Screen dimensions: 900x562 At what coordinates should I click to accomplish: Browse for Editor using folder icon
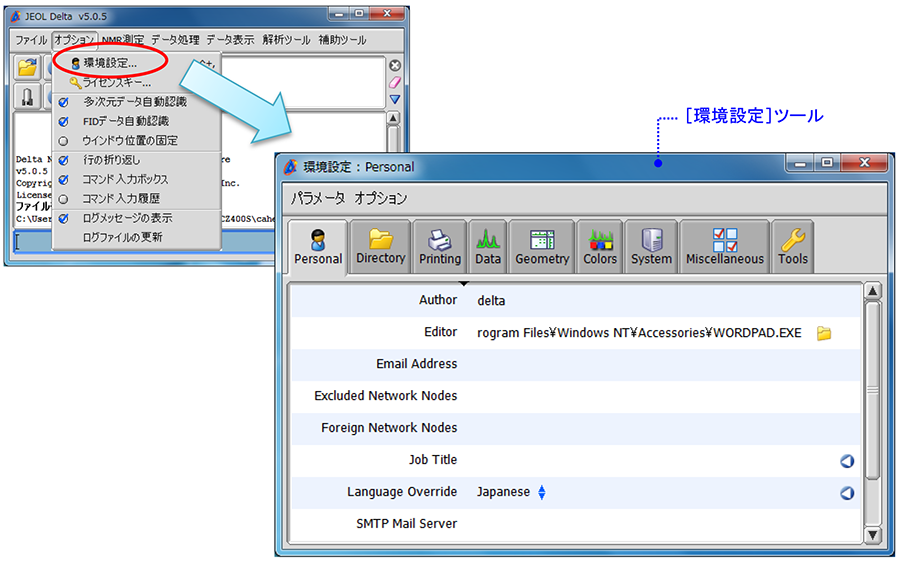[x=824, y=333]
